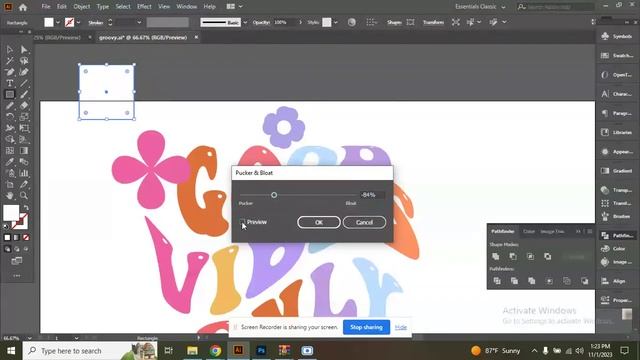Click Cancel in Pucker & Bloat dialog

(x=364, y=222)
